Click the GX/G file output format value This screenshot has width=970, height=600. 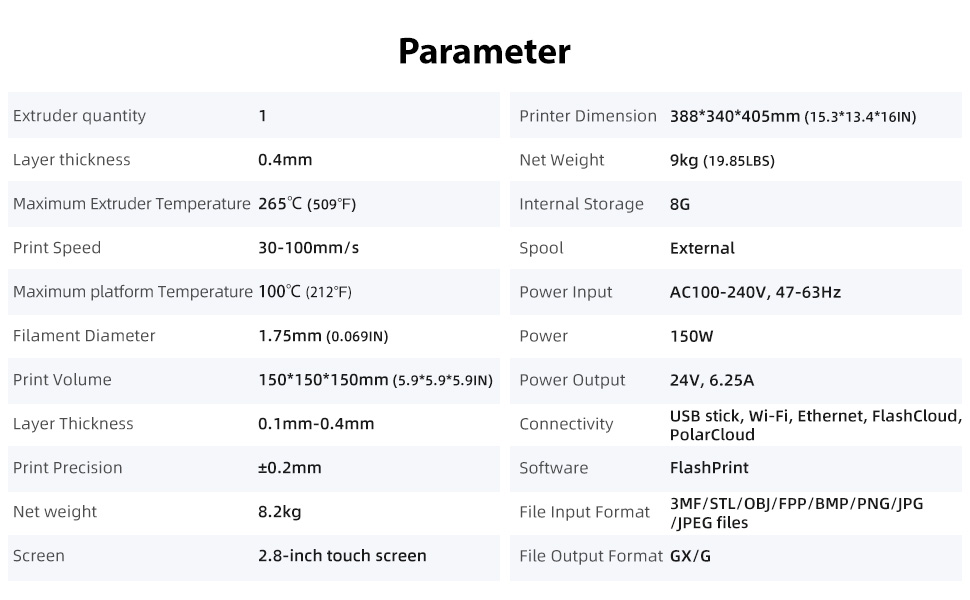click(x=690, y=556)
